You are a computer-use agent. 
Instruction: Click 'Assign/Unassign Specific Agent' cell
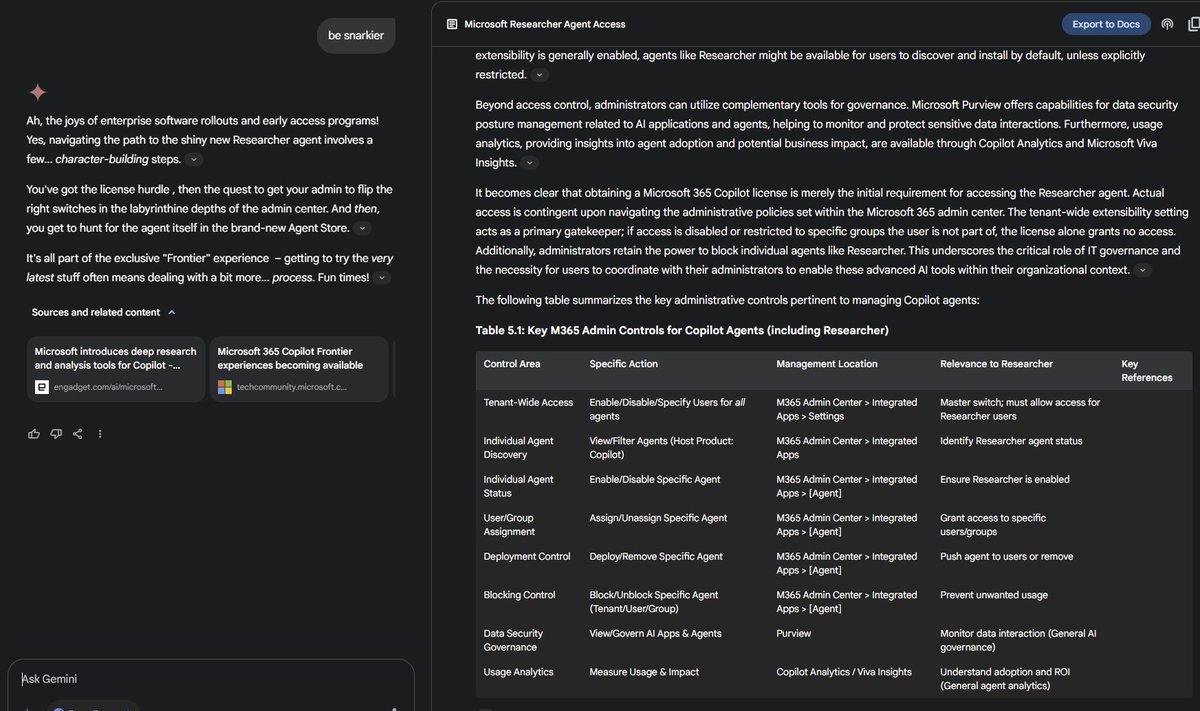coord(658,518)
